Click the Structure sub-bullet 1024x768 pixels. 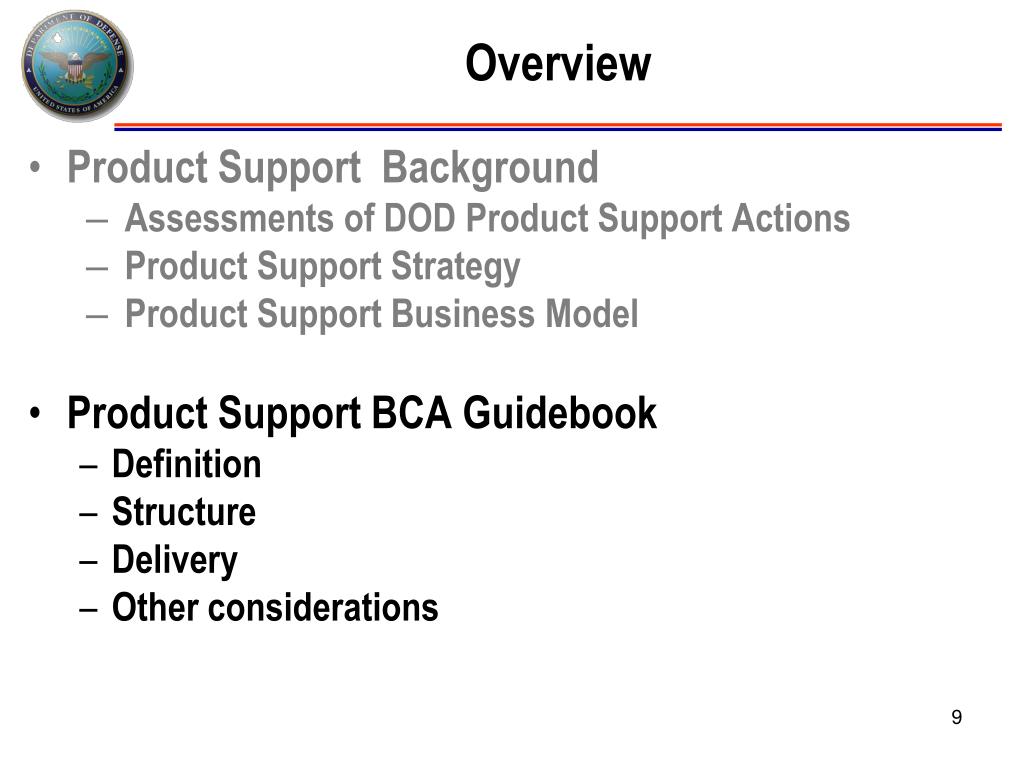coord(184,512)
